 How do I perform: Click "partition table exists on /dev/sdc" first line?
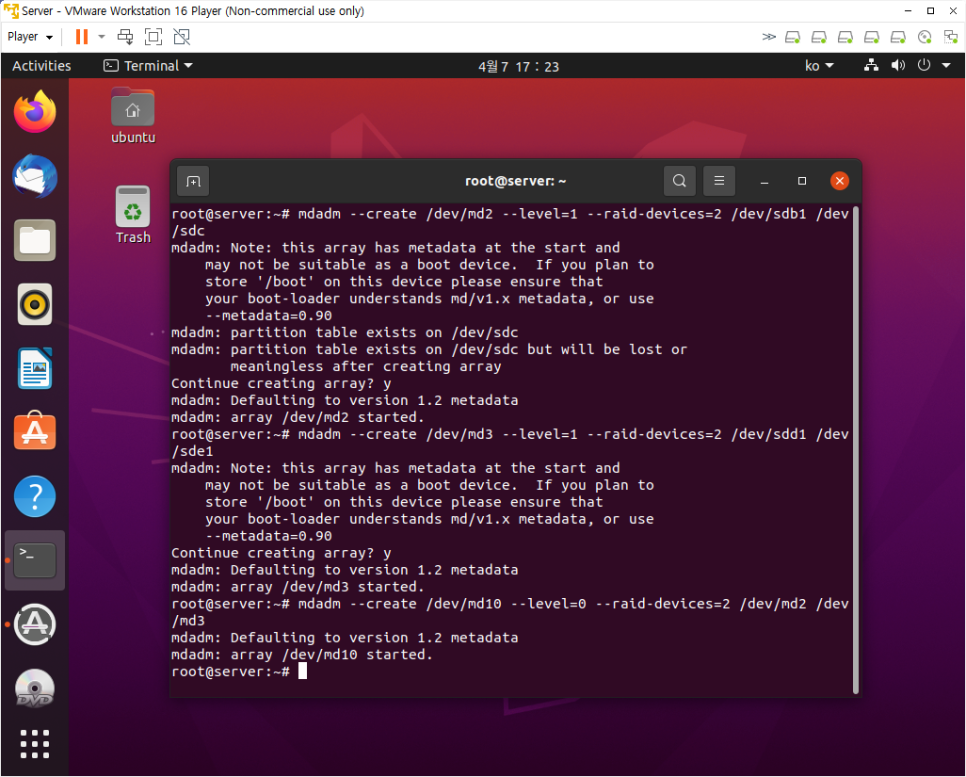pyautogui.click(x=374, y=332)
